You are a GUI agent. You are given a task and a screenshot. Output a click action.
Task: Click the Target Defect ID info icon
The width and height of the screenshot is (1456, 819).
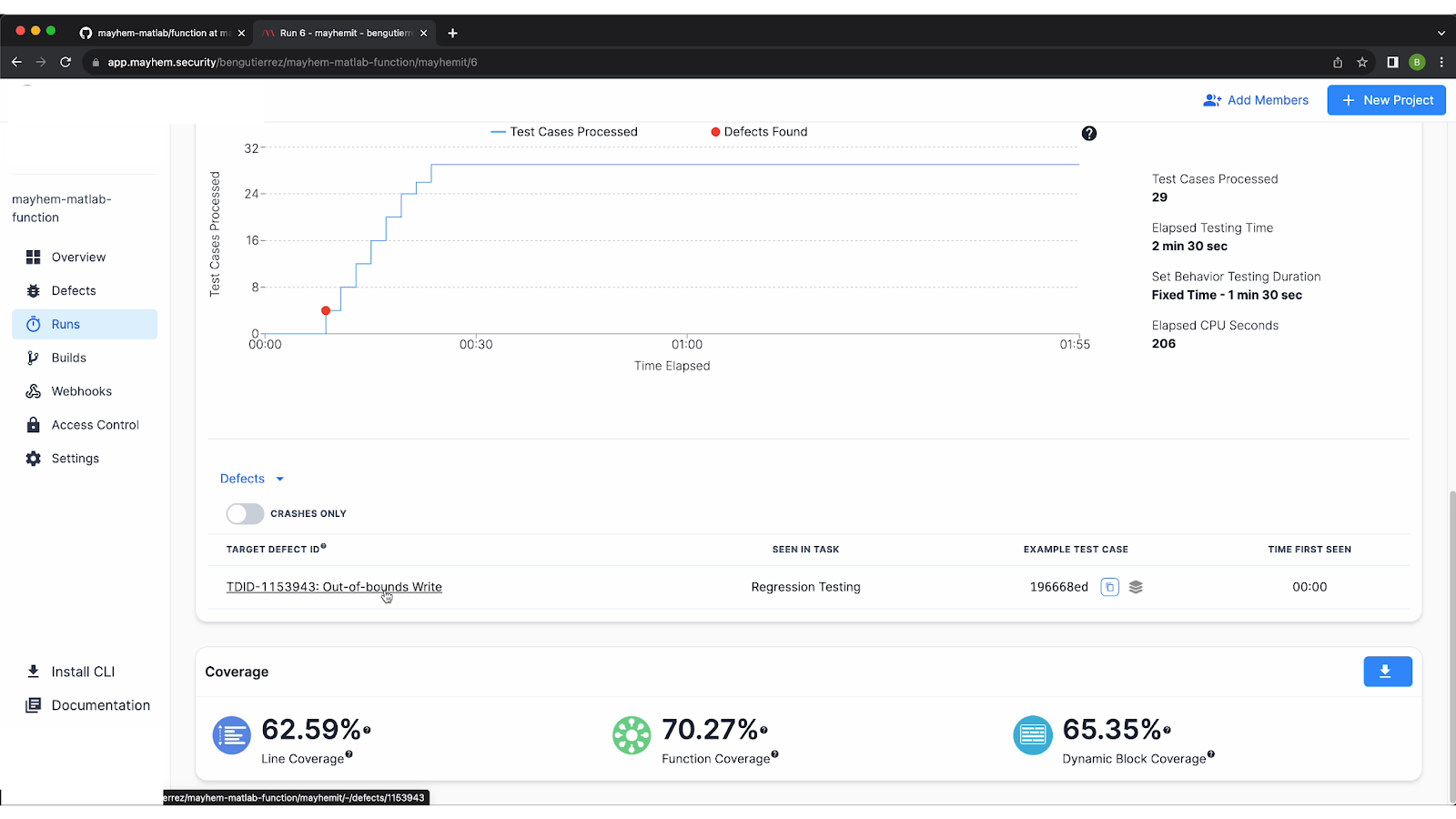coord(323,546)
